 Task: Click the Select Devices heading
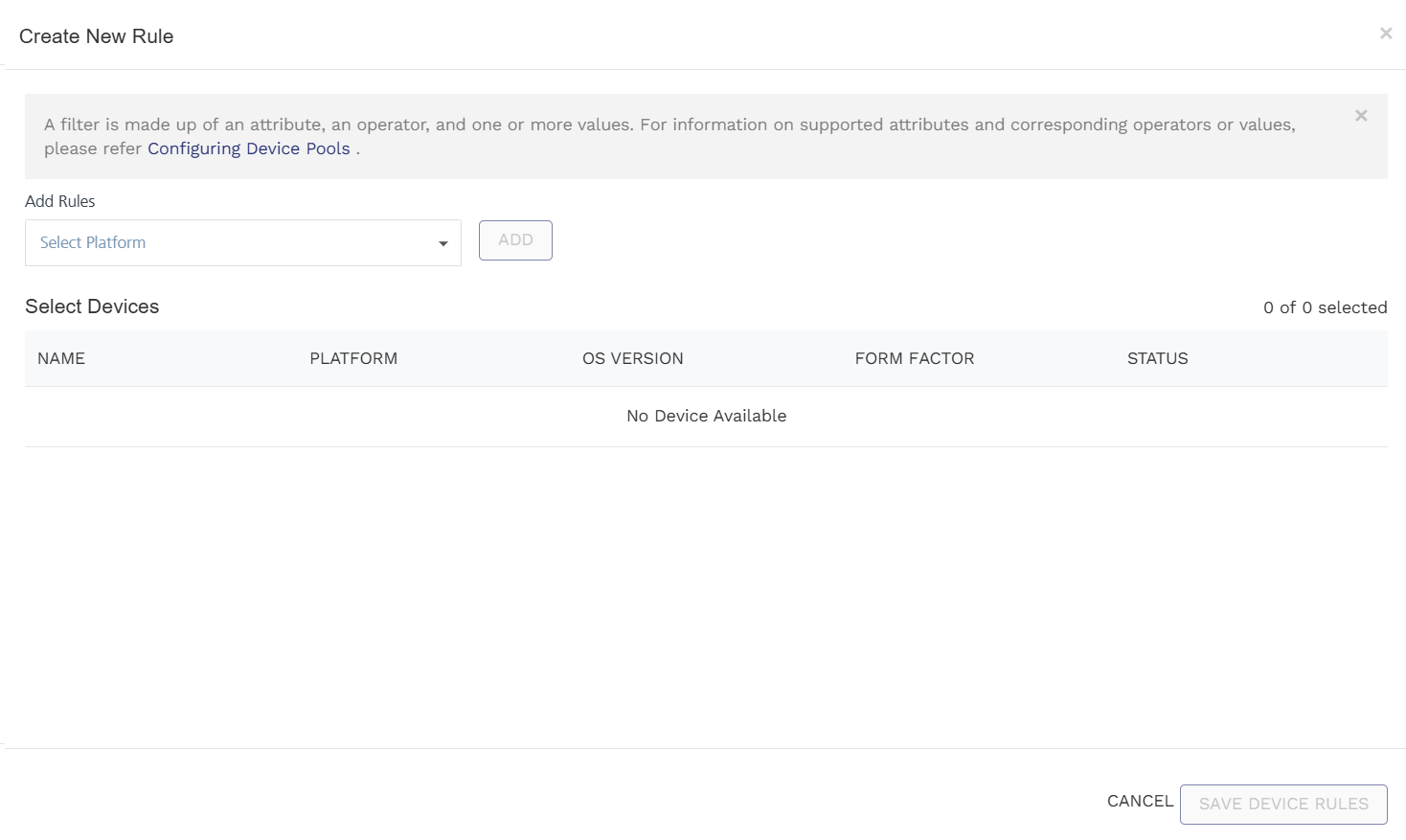coord(92,306)
